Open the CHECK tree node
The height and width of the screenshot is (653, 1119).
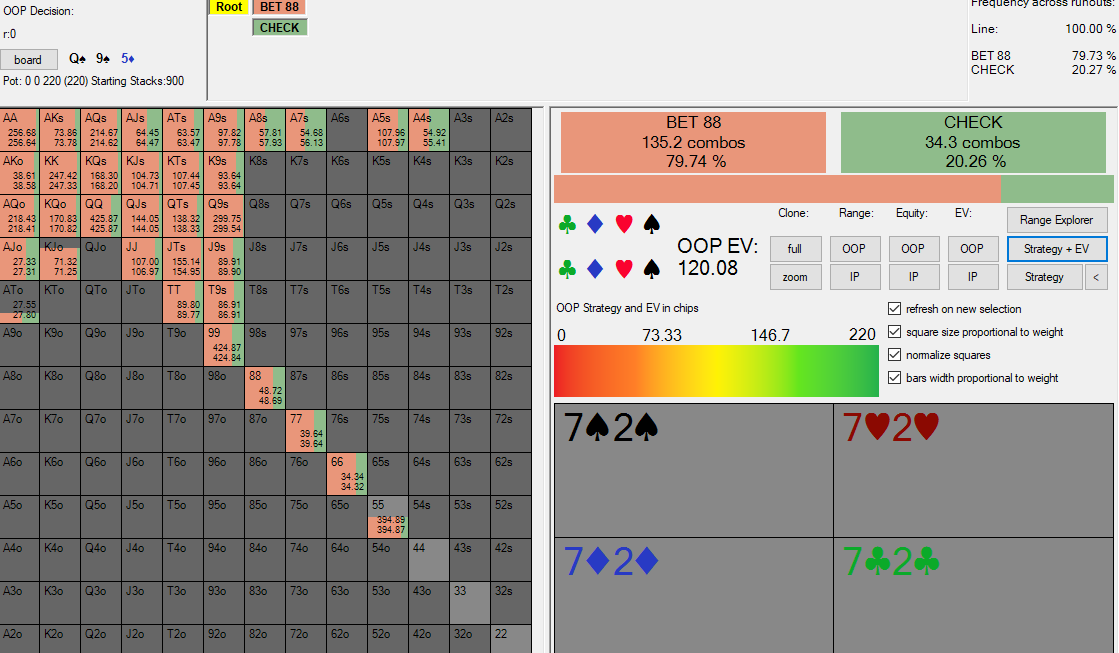tap(279, 28)
